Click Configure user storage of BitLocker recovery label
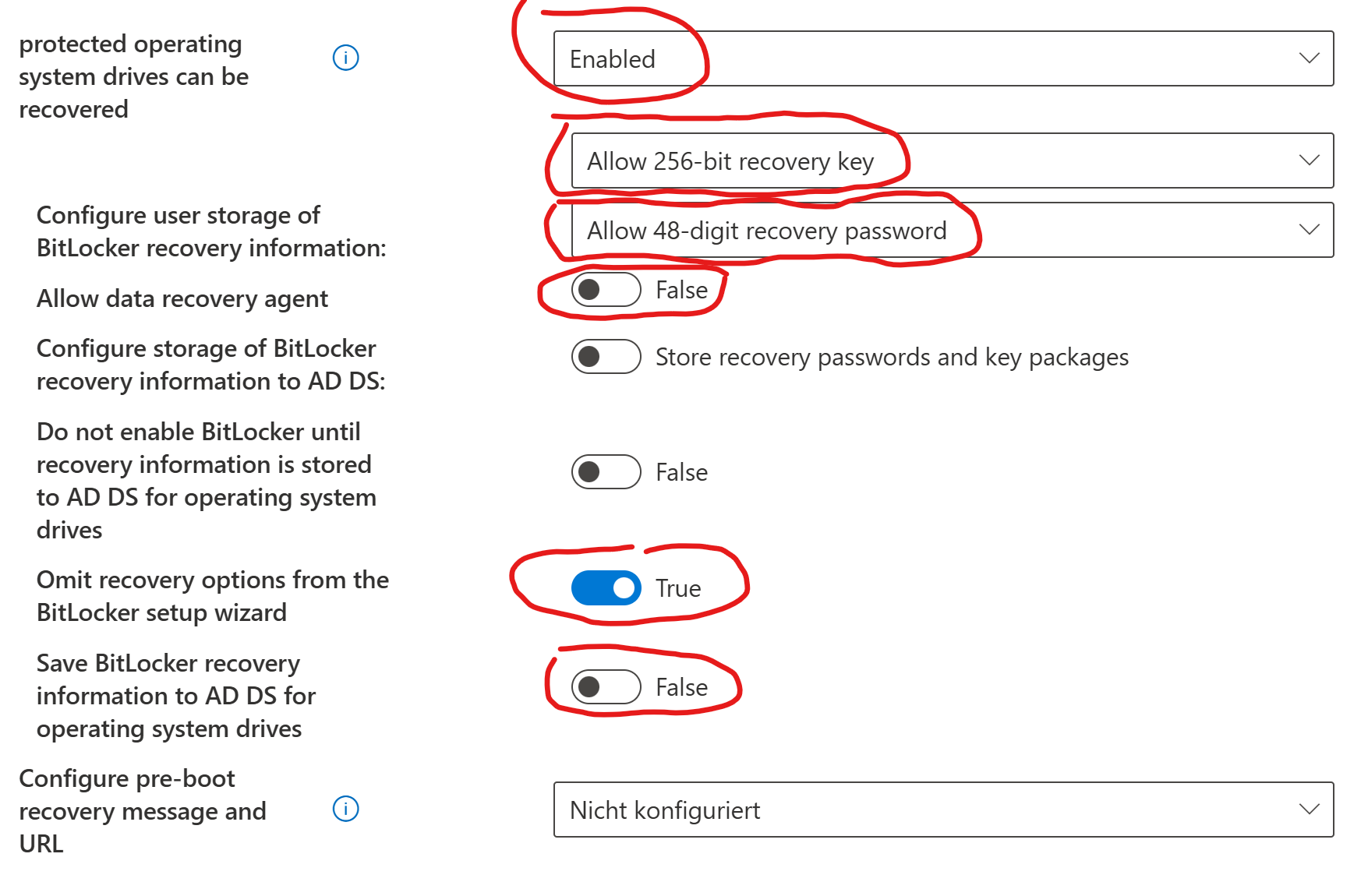The image size is (1368, 896). click(x=210, y=231)
